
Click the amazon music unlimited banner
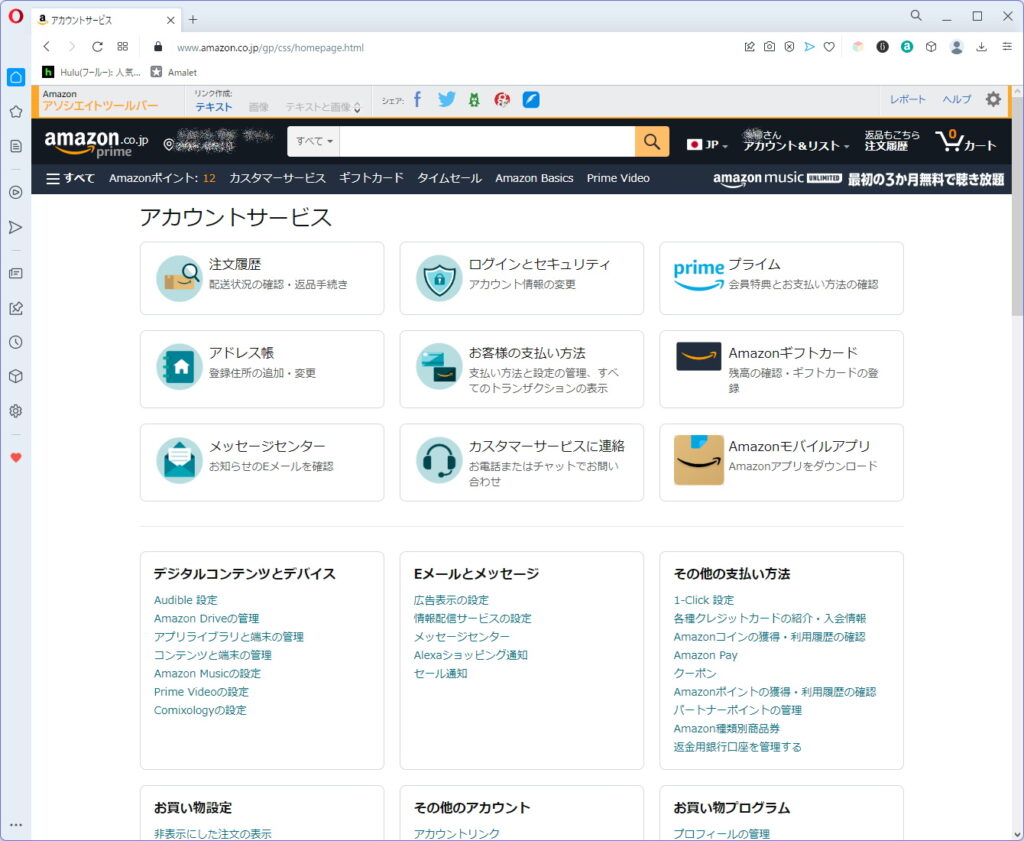pyautogui.click(x=858, y=178)
